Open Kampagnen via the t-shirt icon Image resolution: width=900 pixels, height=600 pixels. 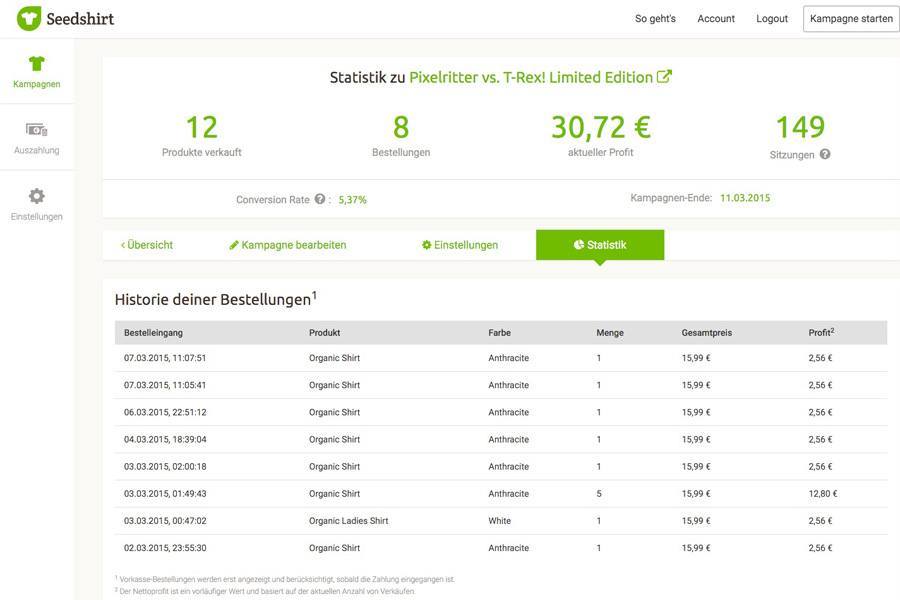point(36,63)
